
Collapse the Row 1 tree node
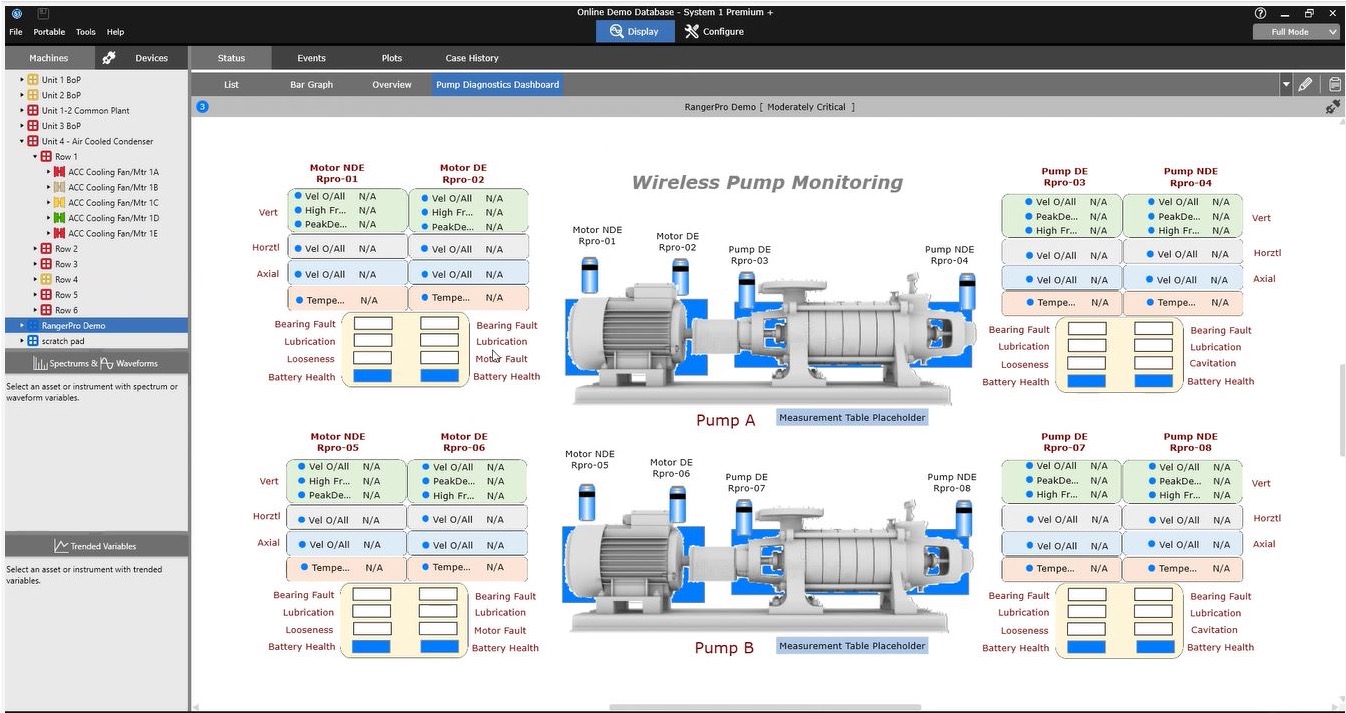coord(35,157)
